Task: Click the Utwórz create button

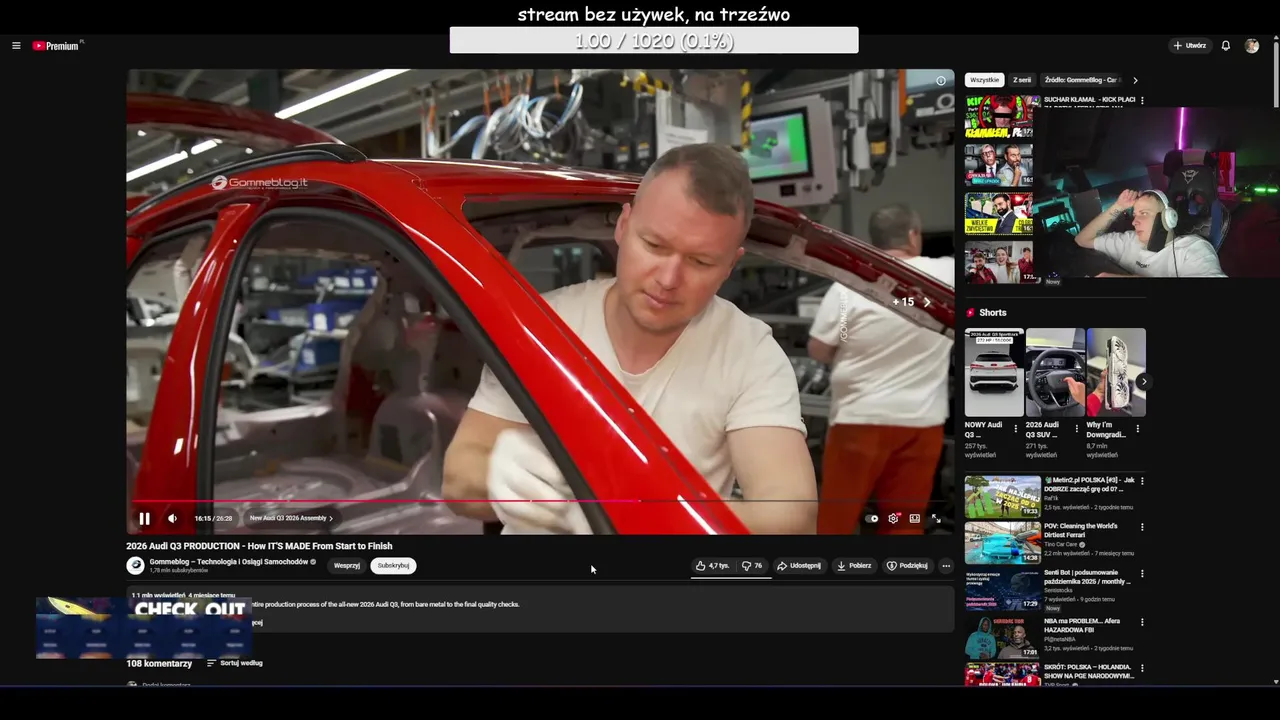Action: pyautogui.click(x=1189, y=46)
